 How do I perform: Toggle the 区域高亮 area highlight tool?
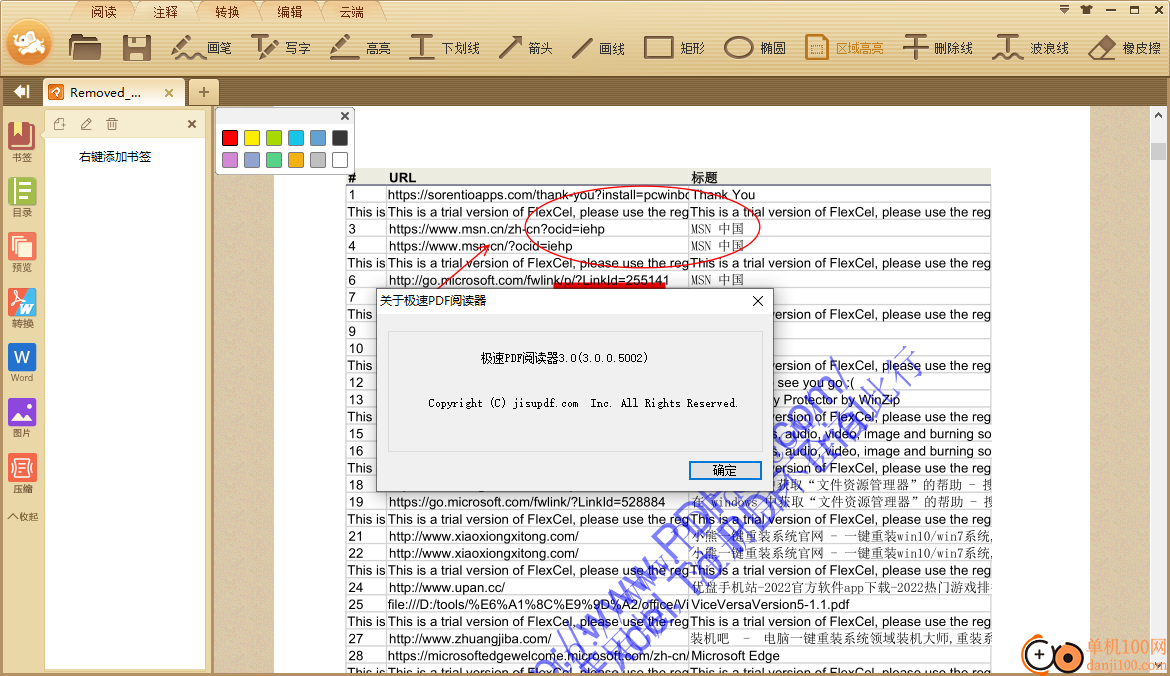pos(844,48)
